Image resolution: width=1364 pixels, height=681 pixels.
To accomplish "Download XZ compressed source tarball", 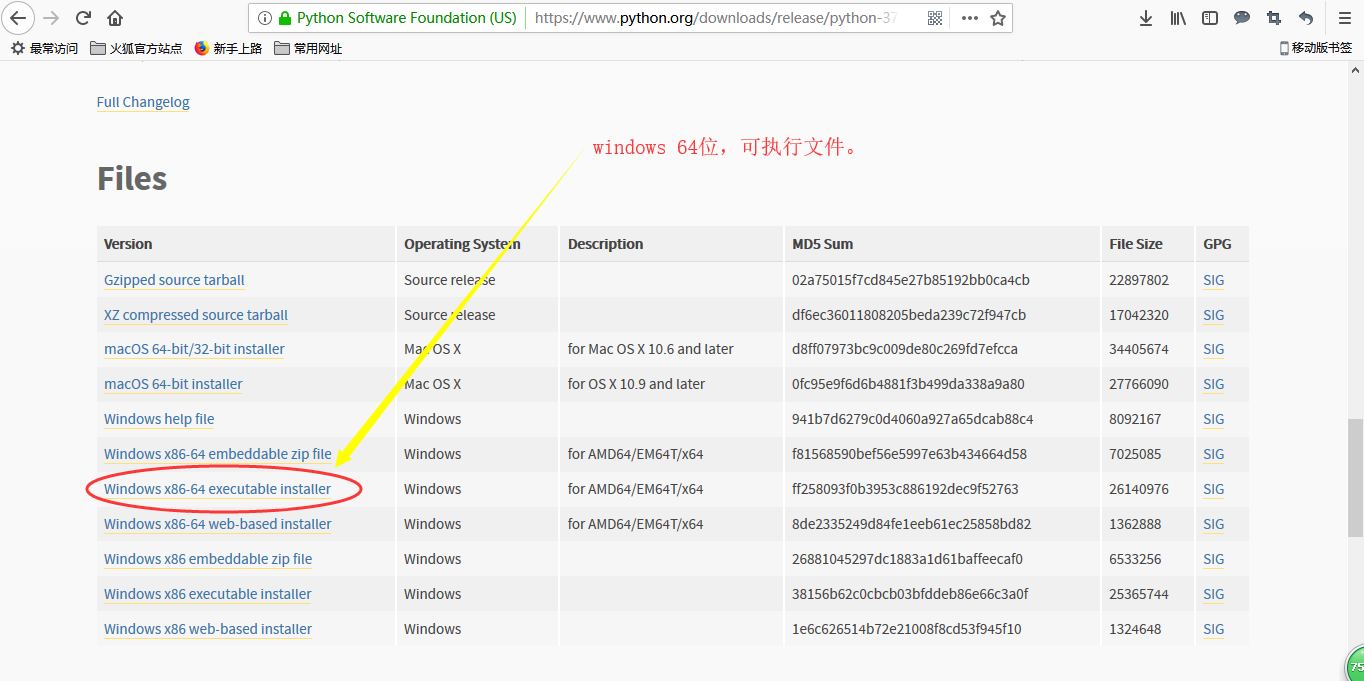I will tap(196, 315).
